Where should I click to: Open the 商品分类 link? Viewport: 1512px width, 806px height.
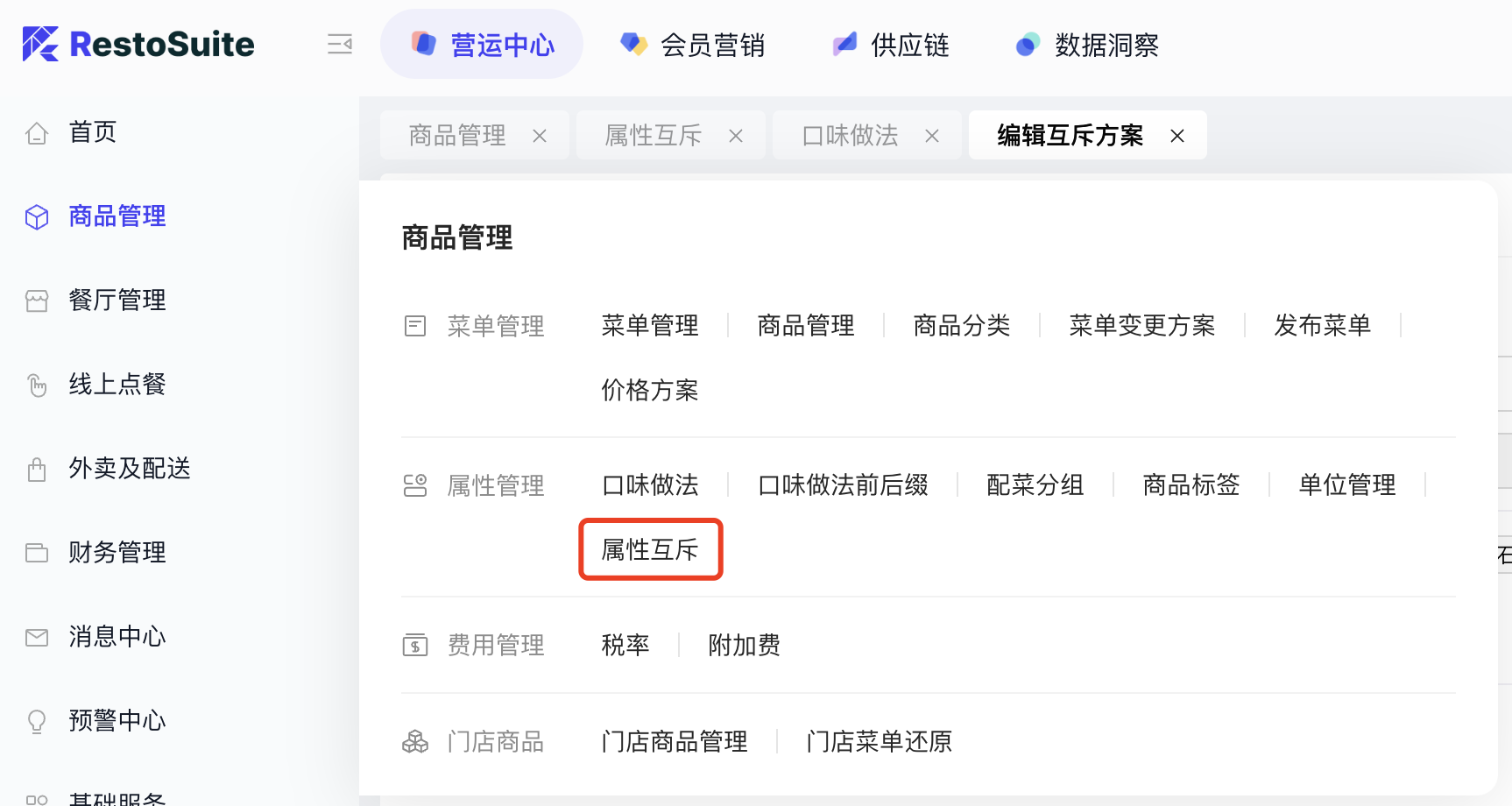(x=962, y=326)
